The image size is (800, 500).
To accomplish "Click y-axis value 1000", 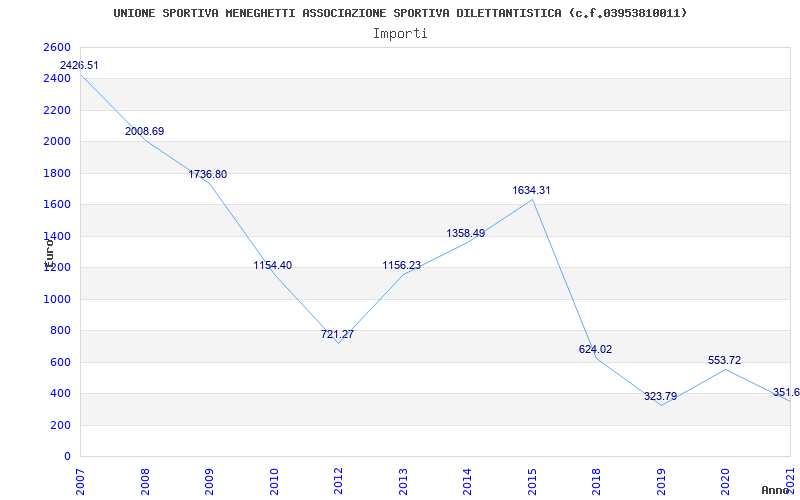I will coord(58,299).
